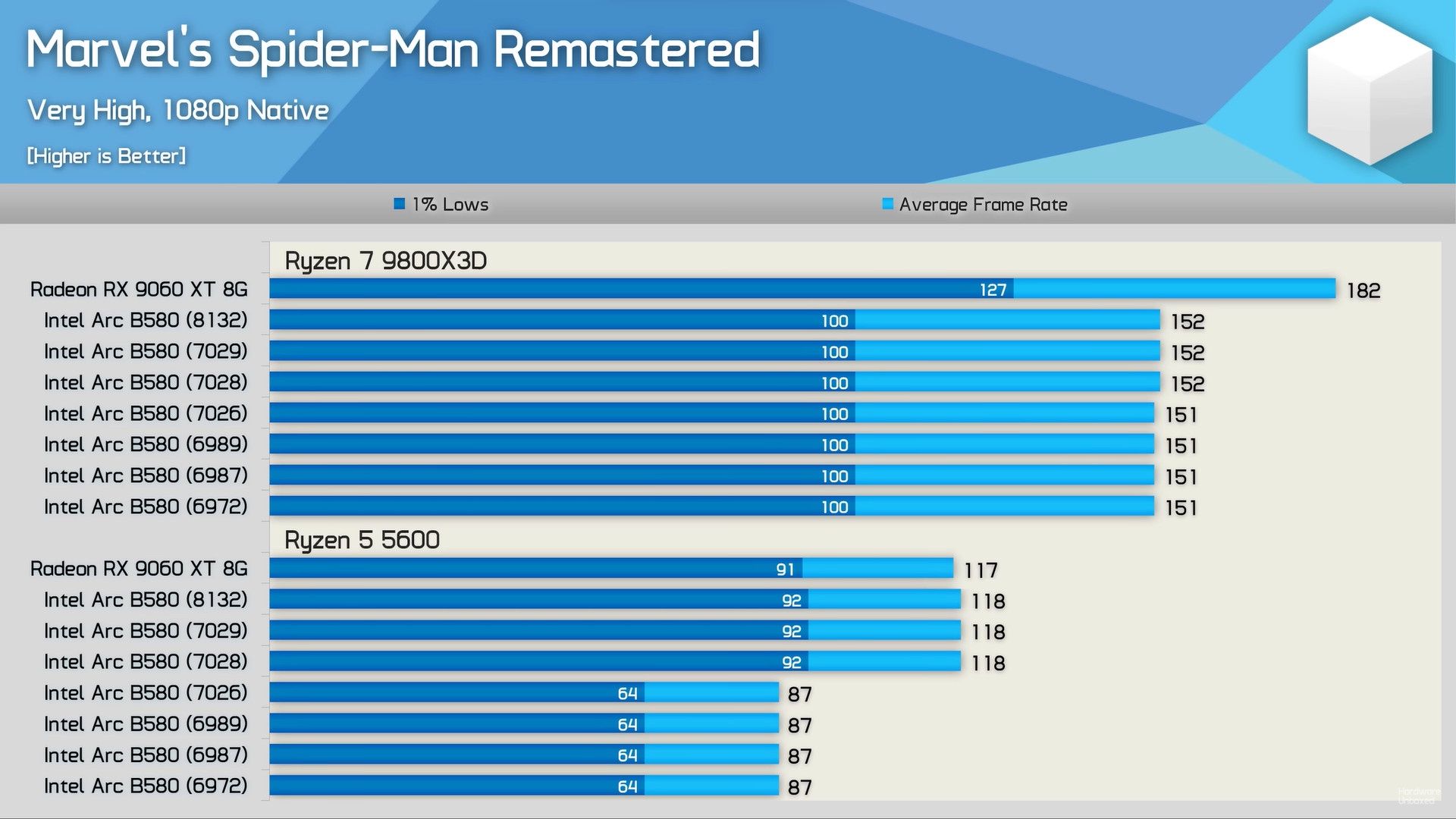Click Intel Arc B580 (6972) label under Ryzen 5 5600
The width and height of the screenshot is (1456, 819).
(x=146, y=786)
